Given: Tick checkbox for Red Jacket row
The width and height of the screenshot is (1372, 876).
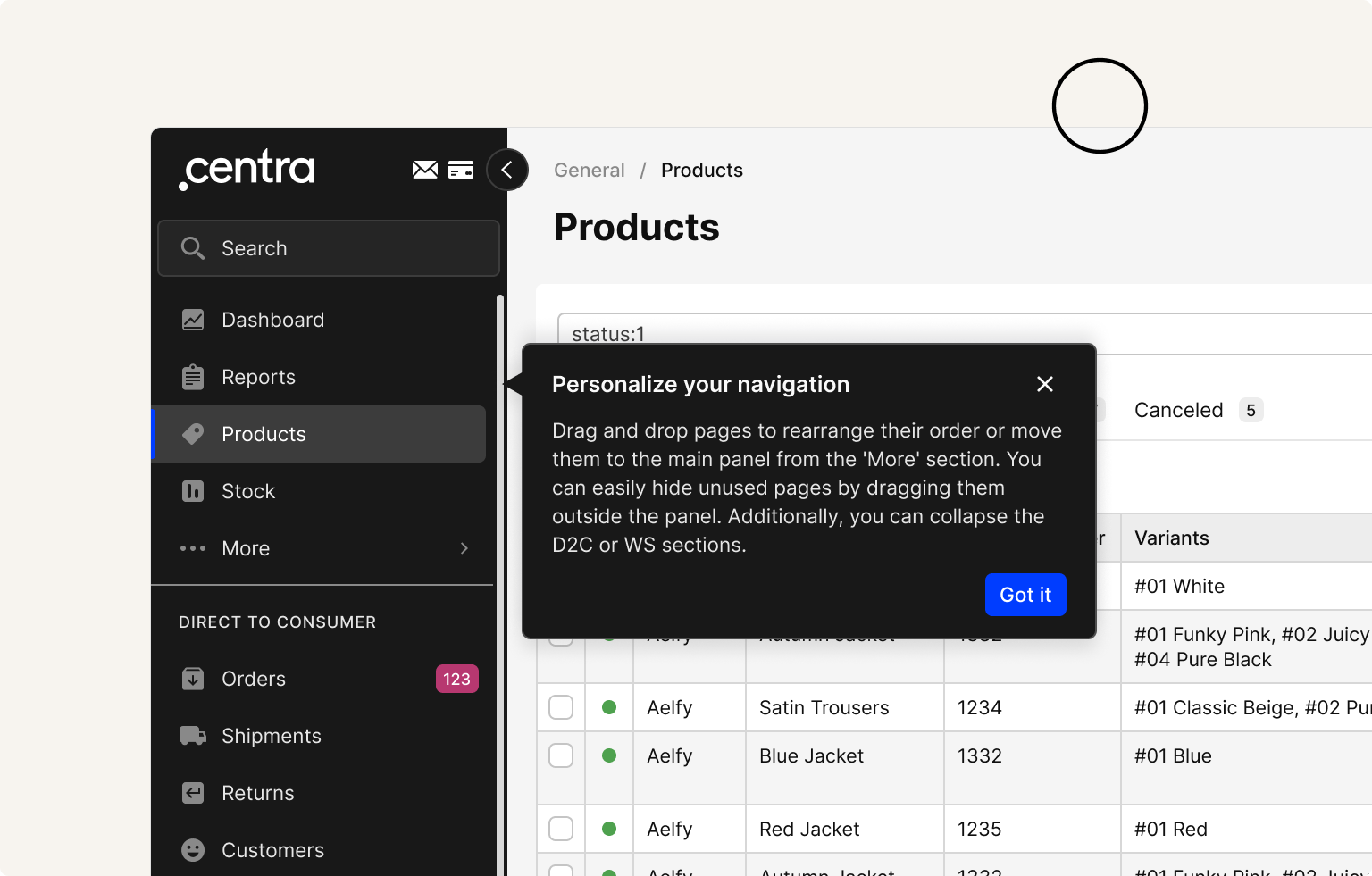Looking at the screenshot, I should pyautogui.click(x=561, y=829).
